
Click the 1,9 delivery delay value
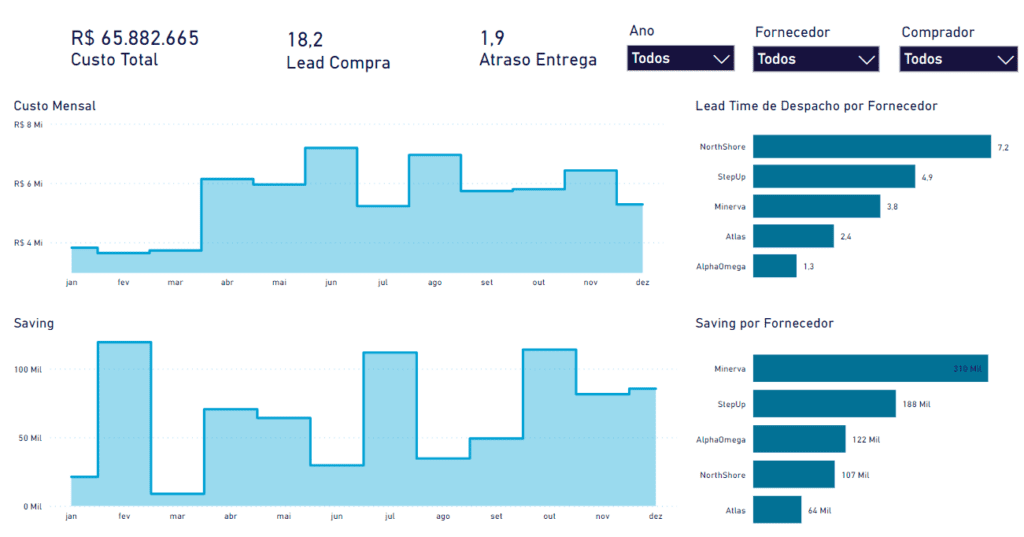[492, 38]
